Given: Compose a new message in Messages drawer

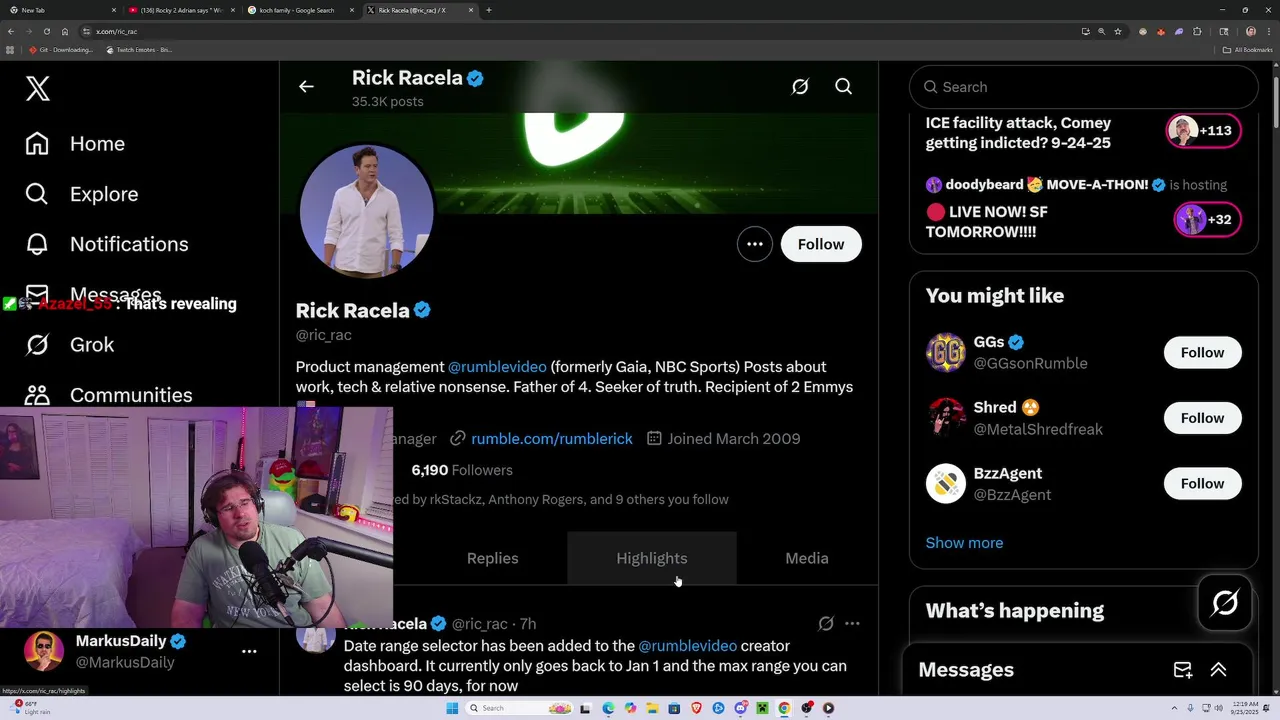Looking at the screenshot, I should coord(1183,670).
